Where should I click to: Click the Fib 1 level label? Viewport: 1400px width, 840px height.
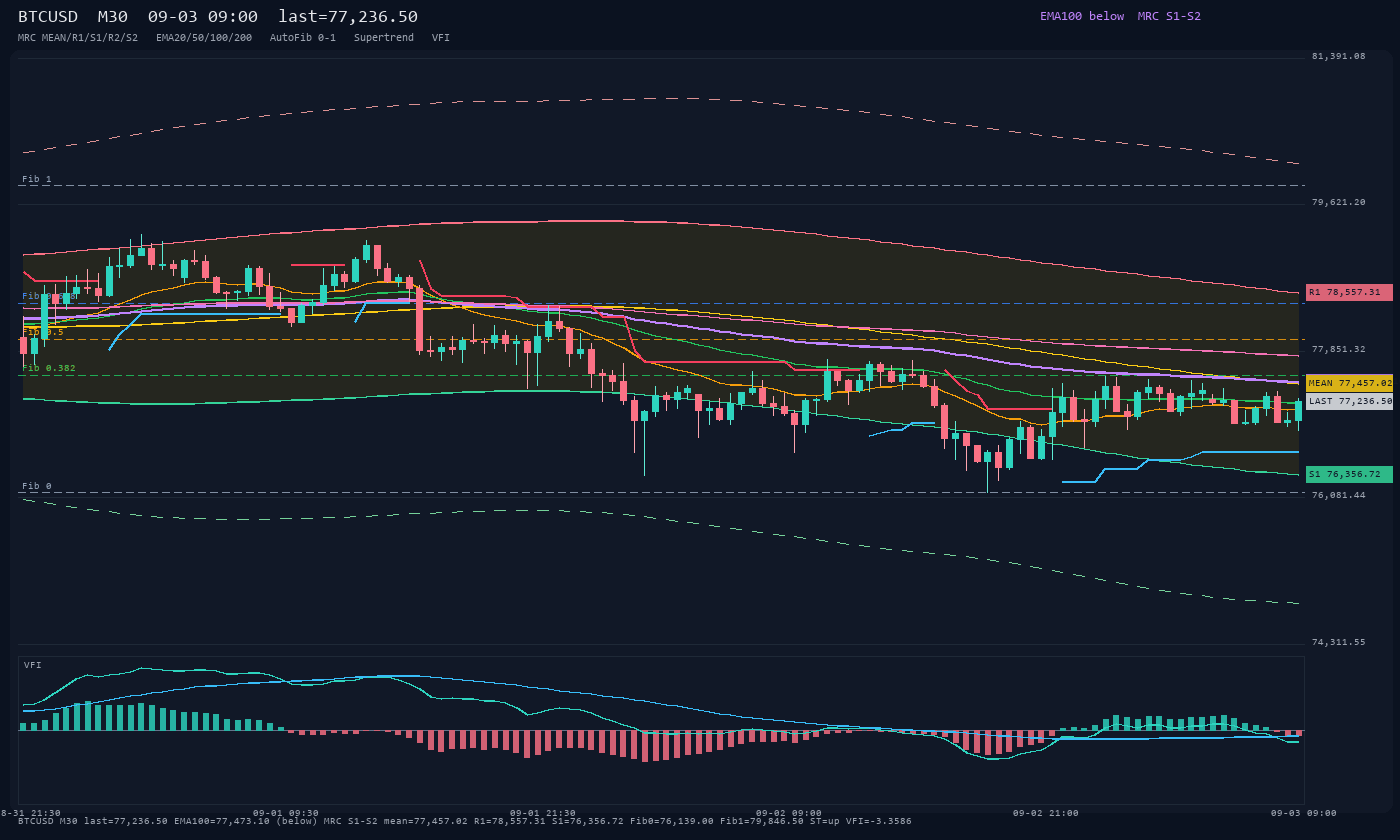(37, 179)
